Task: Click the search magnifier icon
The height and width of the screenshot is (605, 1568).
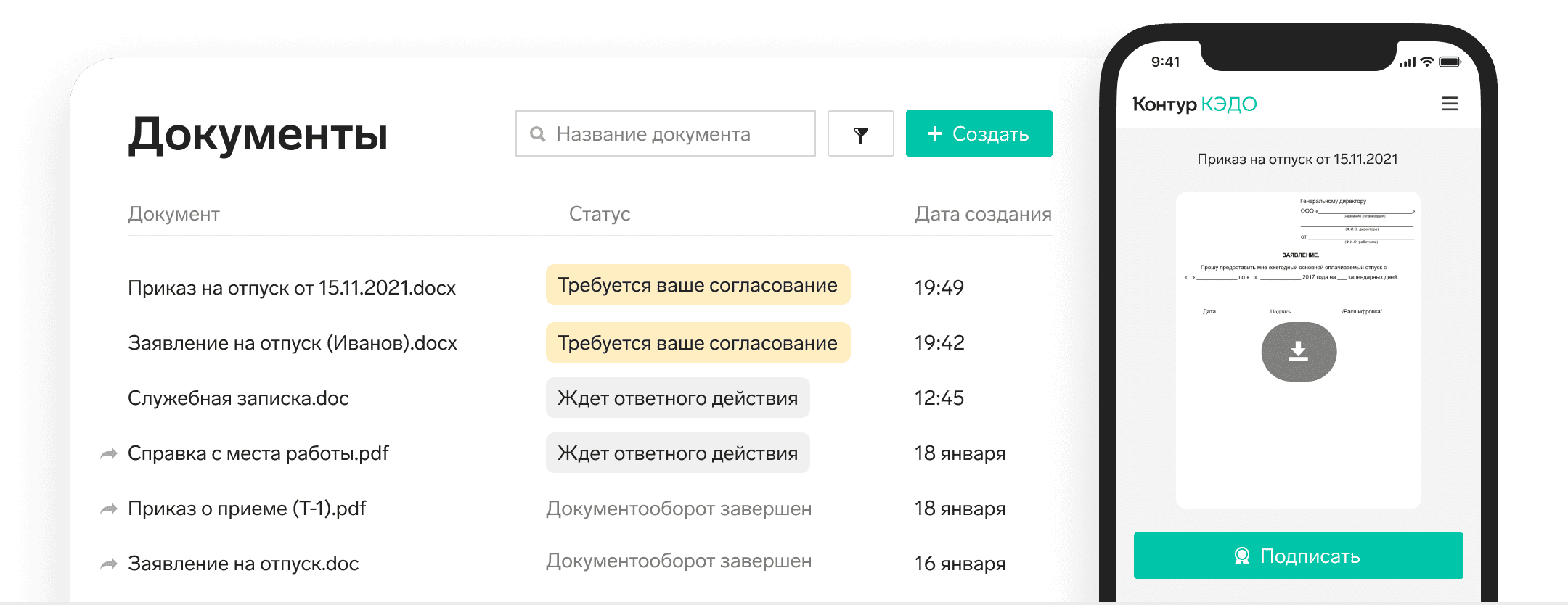Action: [x=537, y=134]
